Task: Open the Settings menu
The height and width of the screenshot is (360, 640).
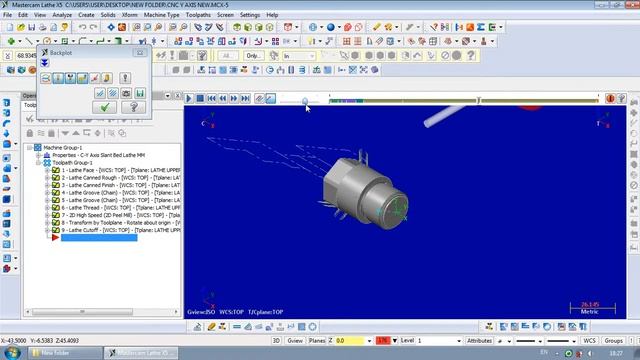Action: point(250,15)
